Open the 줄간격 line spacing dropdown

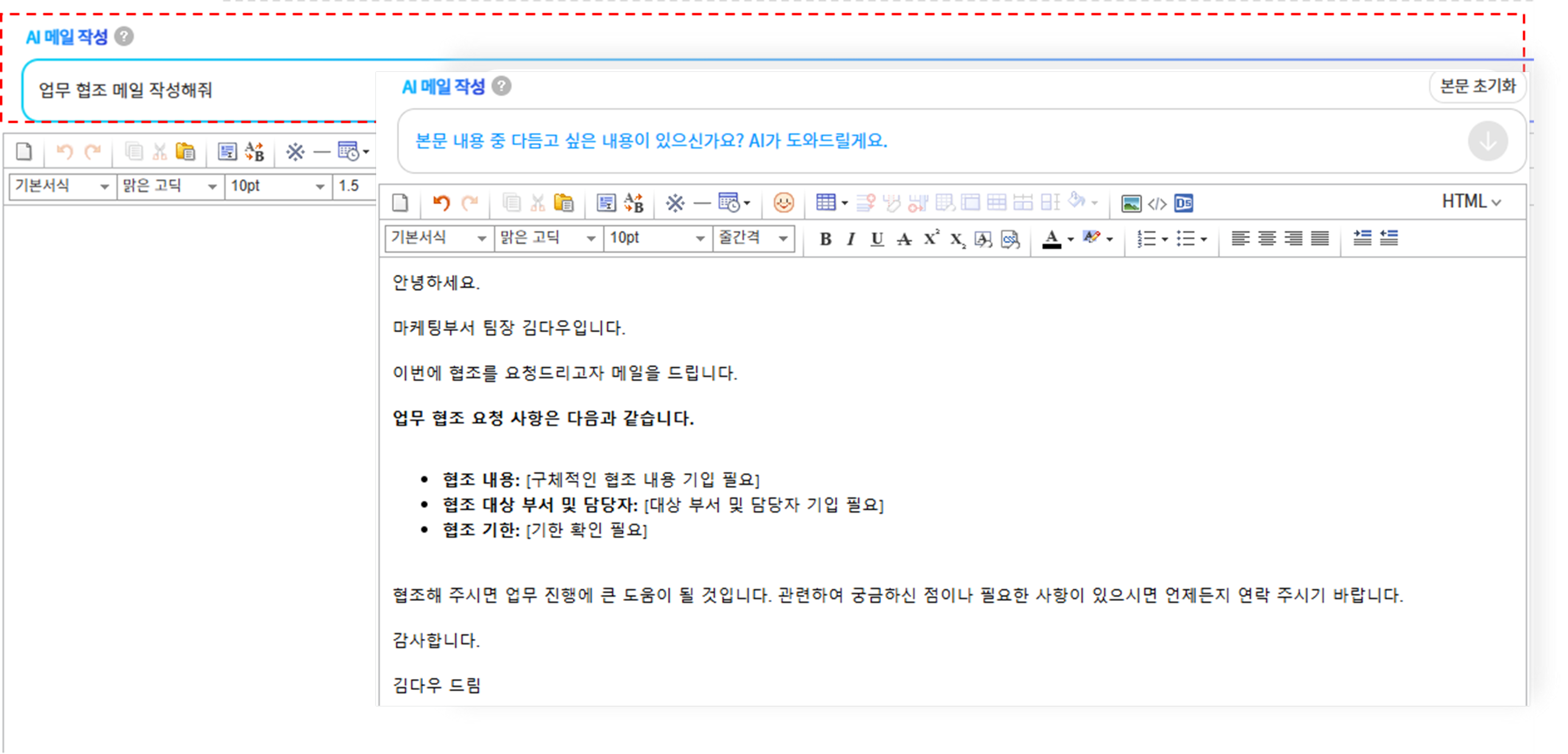point(753,238)
